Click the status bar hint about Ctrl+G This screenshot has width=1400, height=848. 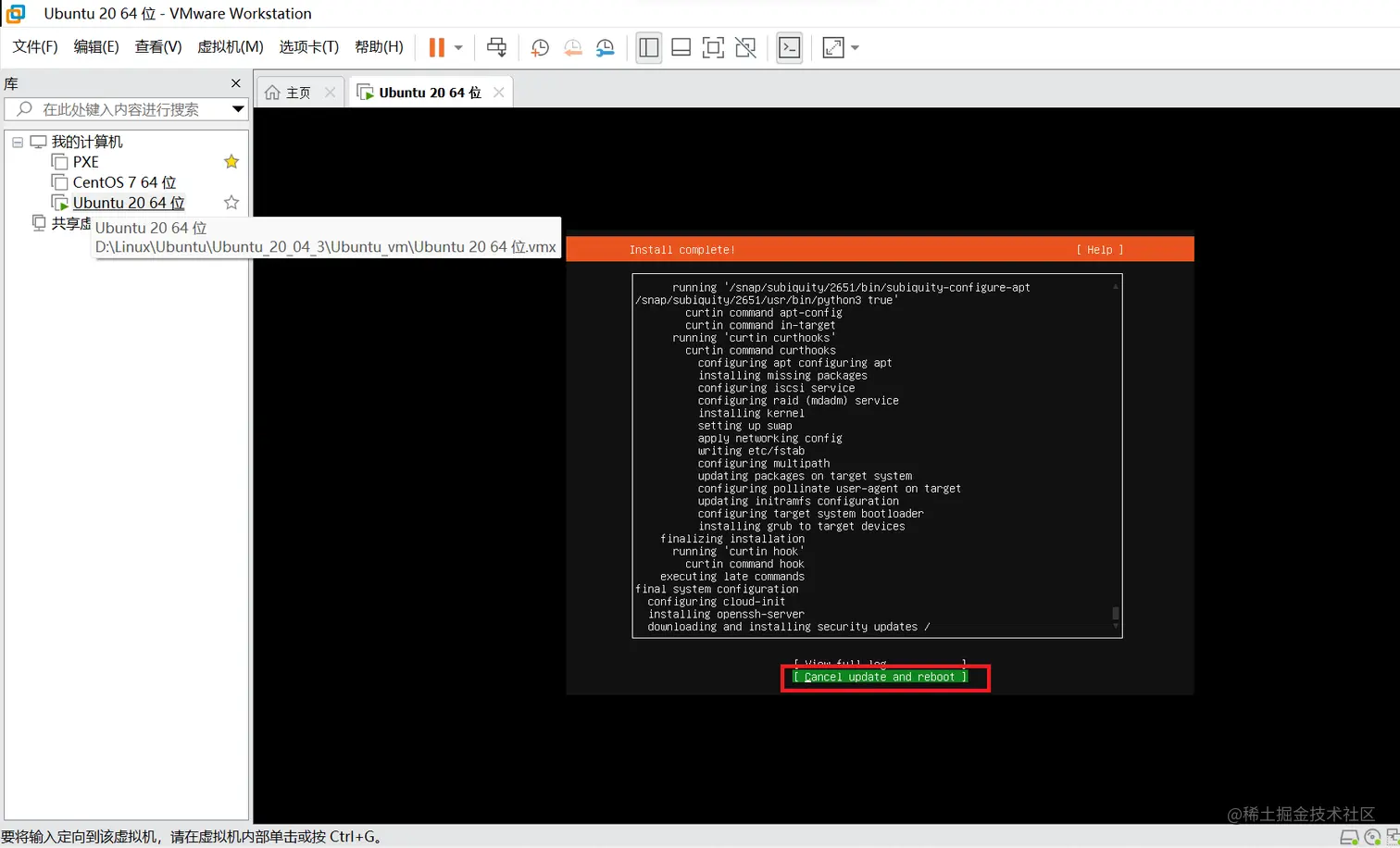click(x=193, y=837)
